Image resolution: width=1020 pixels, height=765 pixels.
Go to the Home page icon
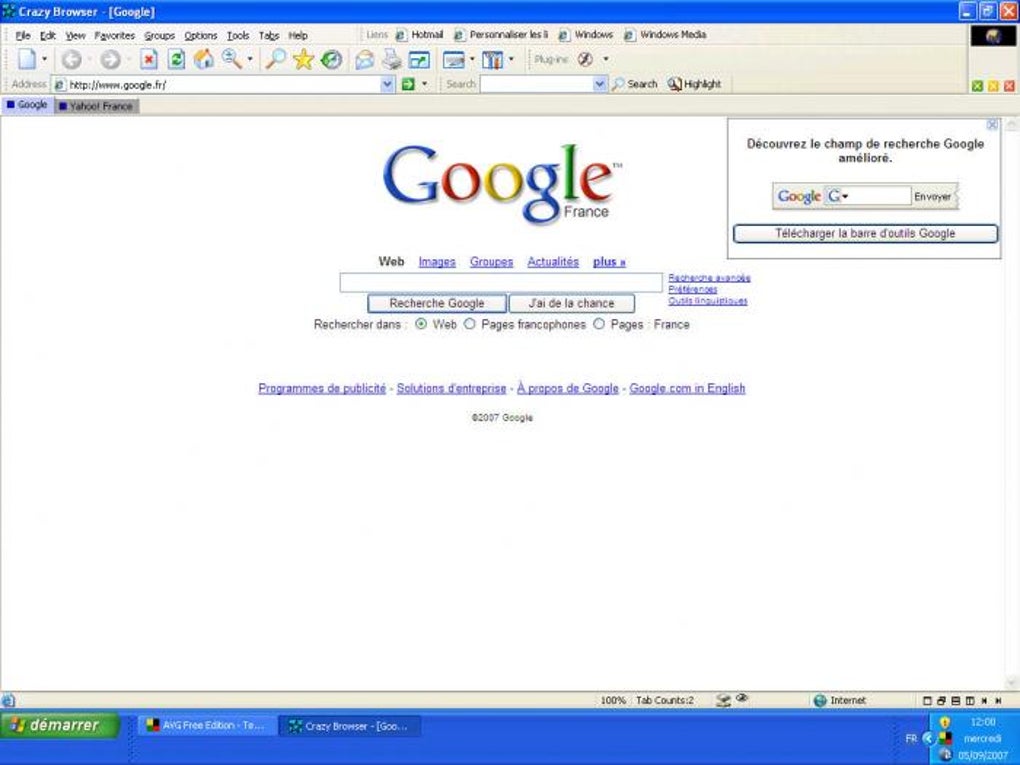pos(204,59)
